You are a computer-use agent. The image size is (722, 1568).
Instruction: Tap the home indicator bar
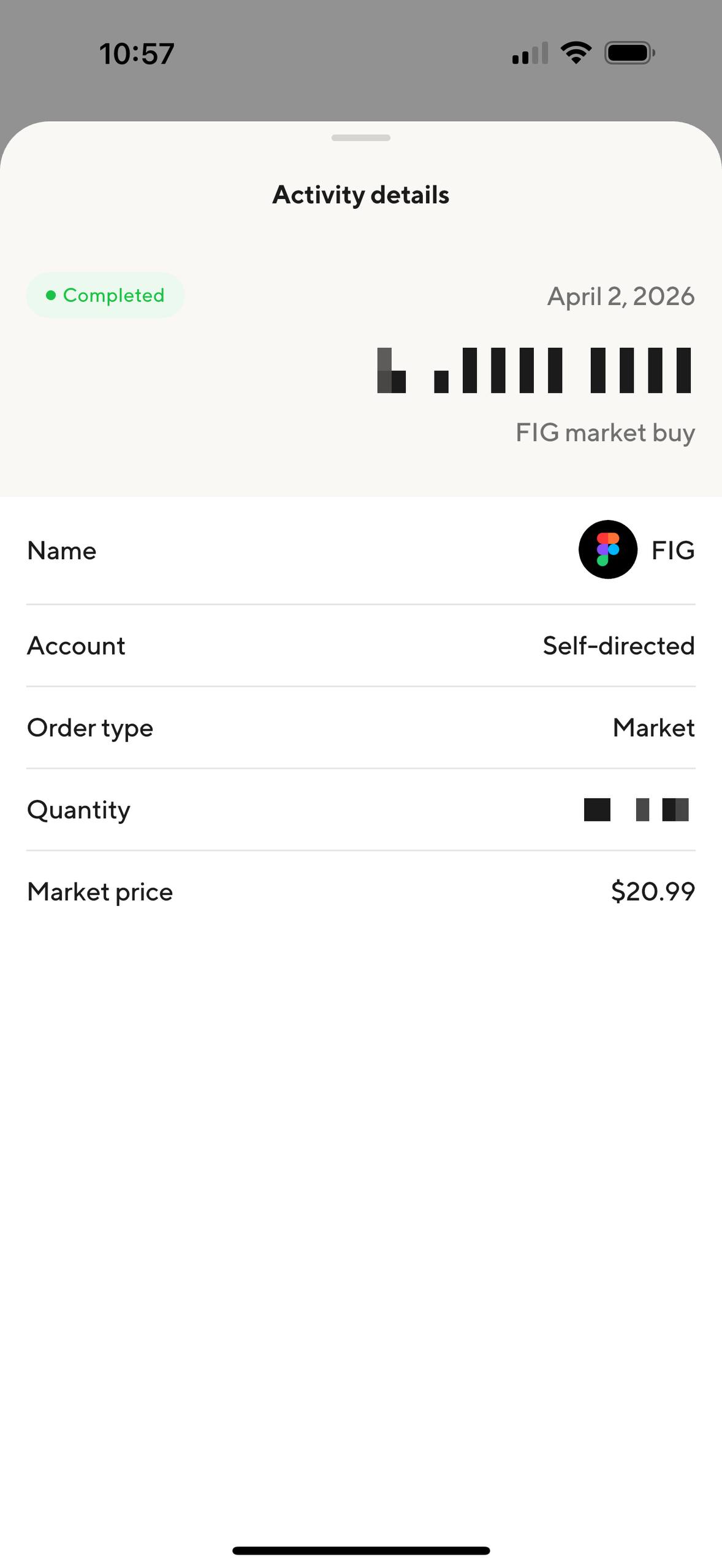coord(361,1550)
